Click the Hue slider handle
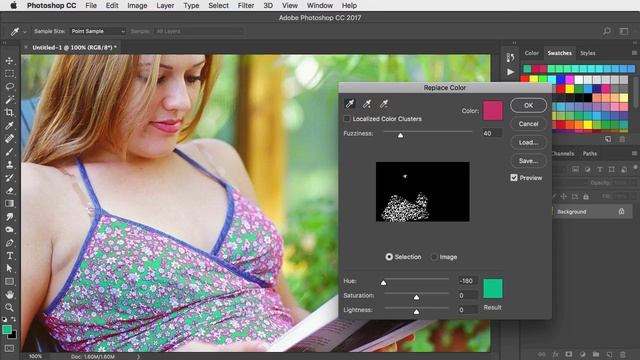Screen dimensions: 640x360 (383, 282)
